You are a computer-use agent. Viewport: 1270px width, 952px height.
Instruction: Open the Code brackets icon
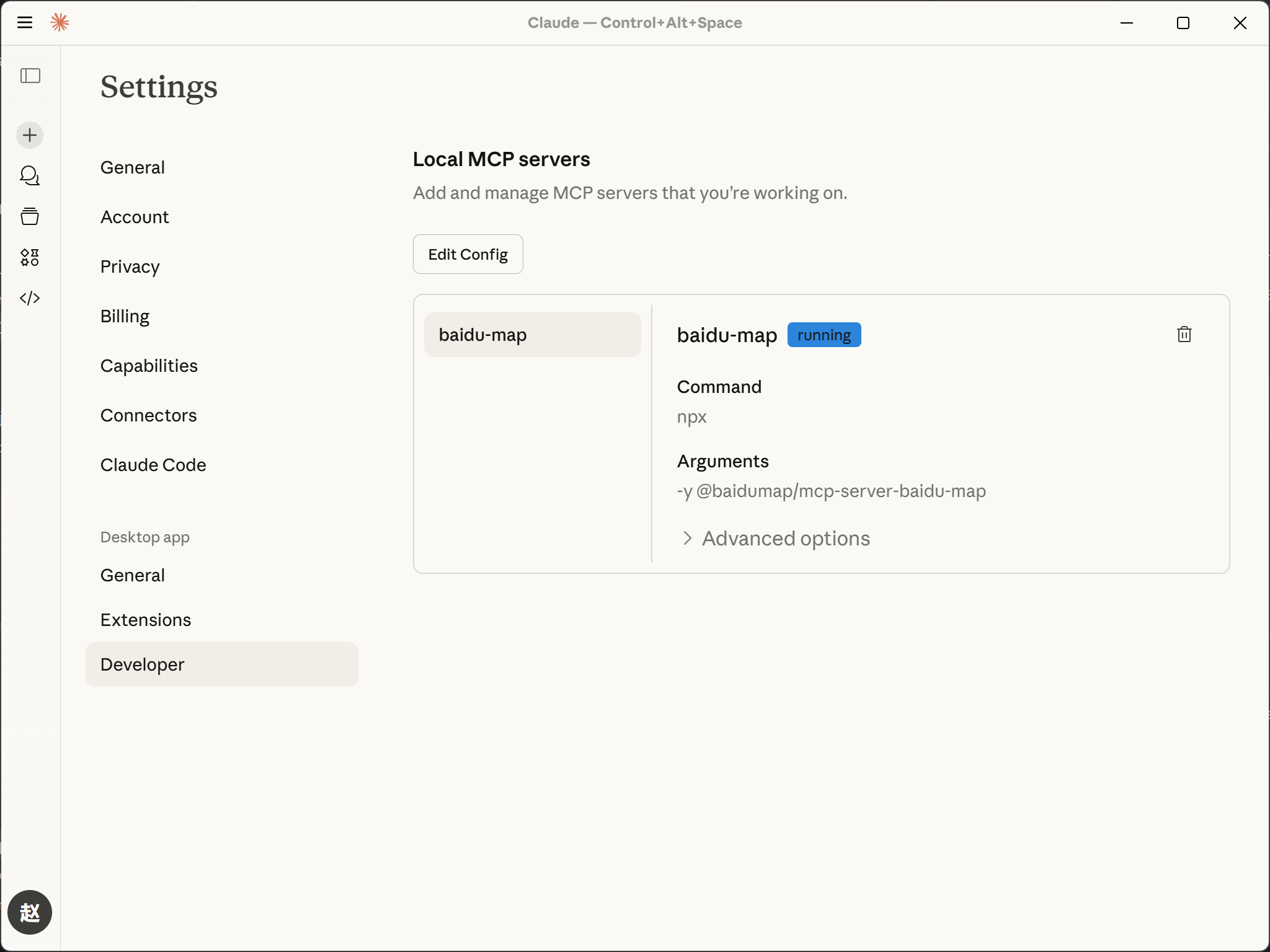pyautogui.click(x=30, y=298)
